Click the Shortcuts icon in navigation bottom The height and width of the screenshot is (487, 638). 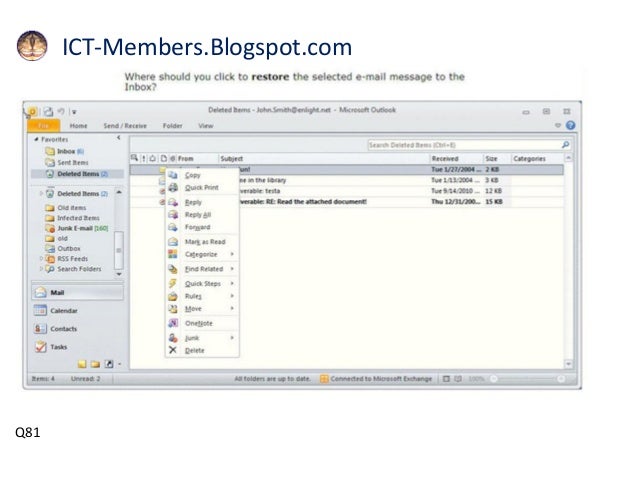coord(109,364)
